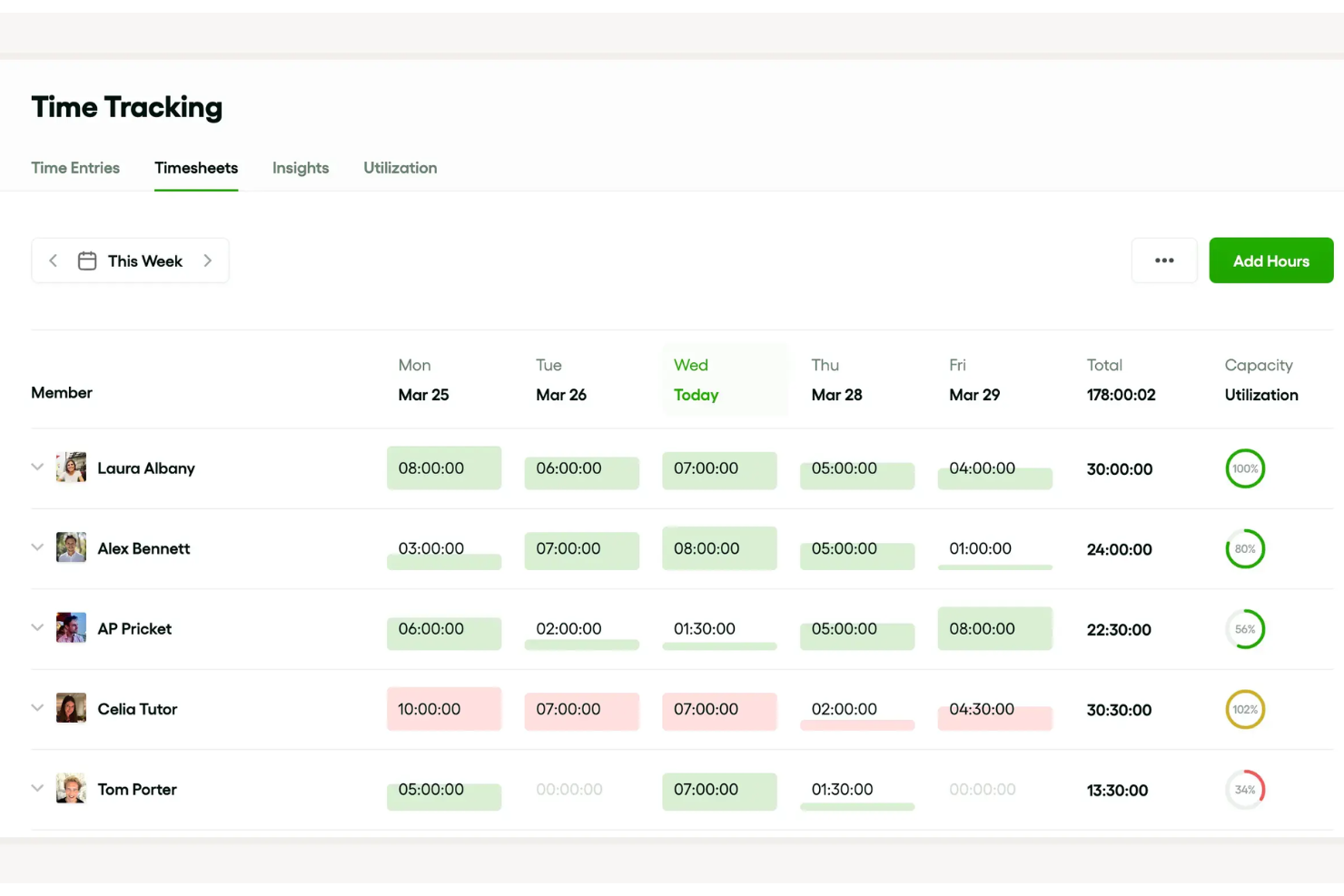Open the calendar icon in week picker

click(x=87, y=261)
